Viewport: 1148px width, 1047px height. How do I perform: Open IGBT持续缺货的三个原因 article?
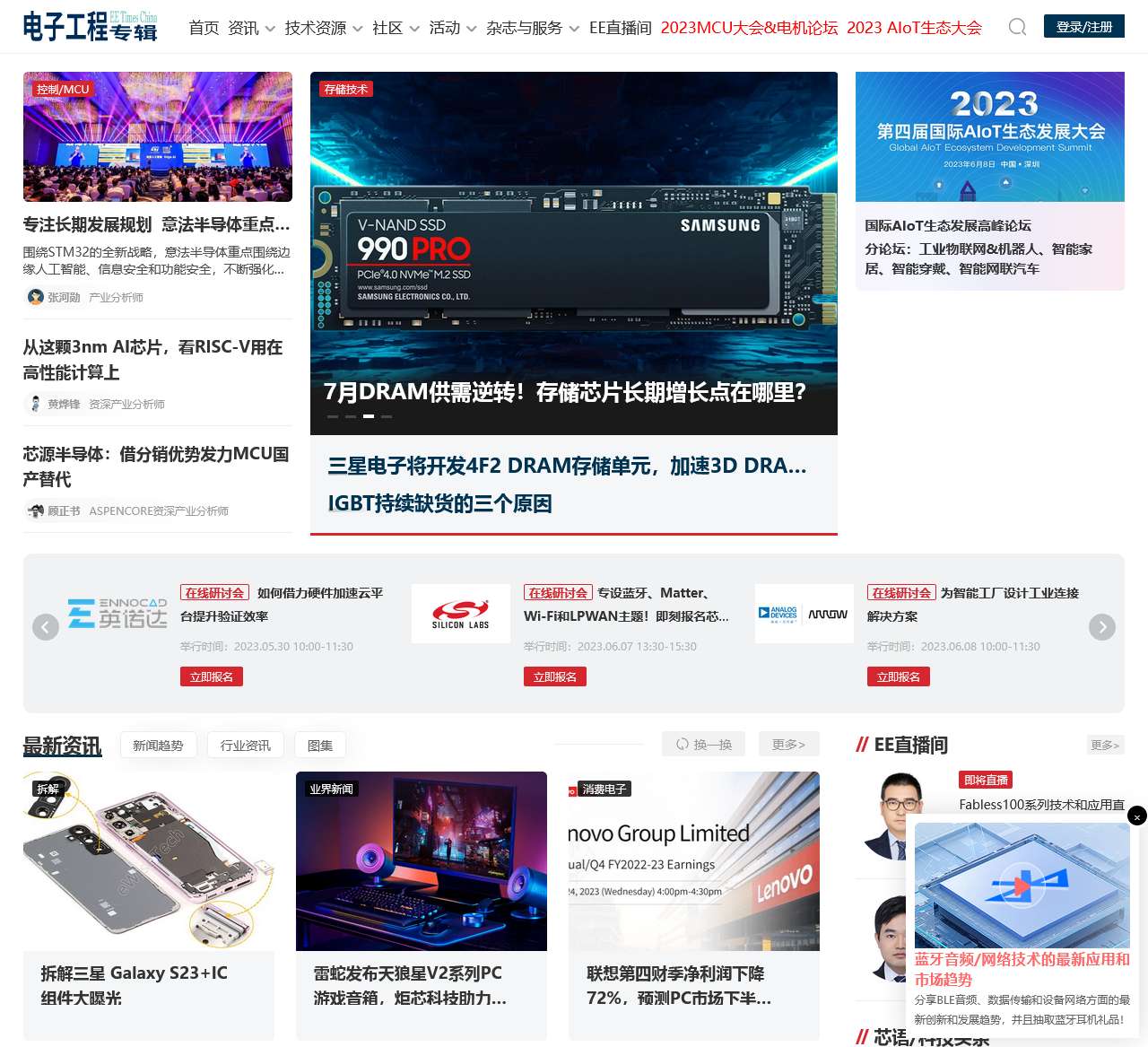pos(440,503)
